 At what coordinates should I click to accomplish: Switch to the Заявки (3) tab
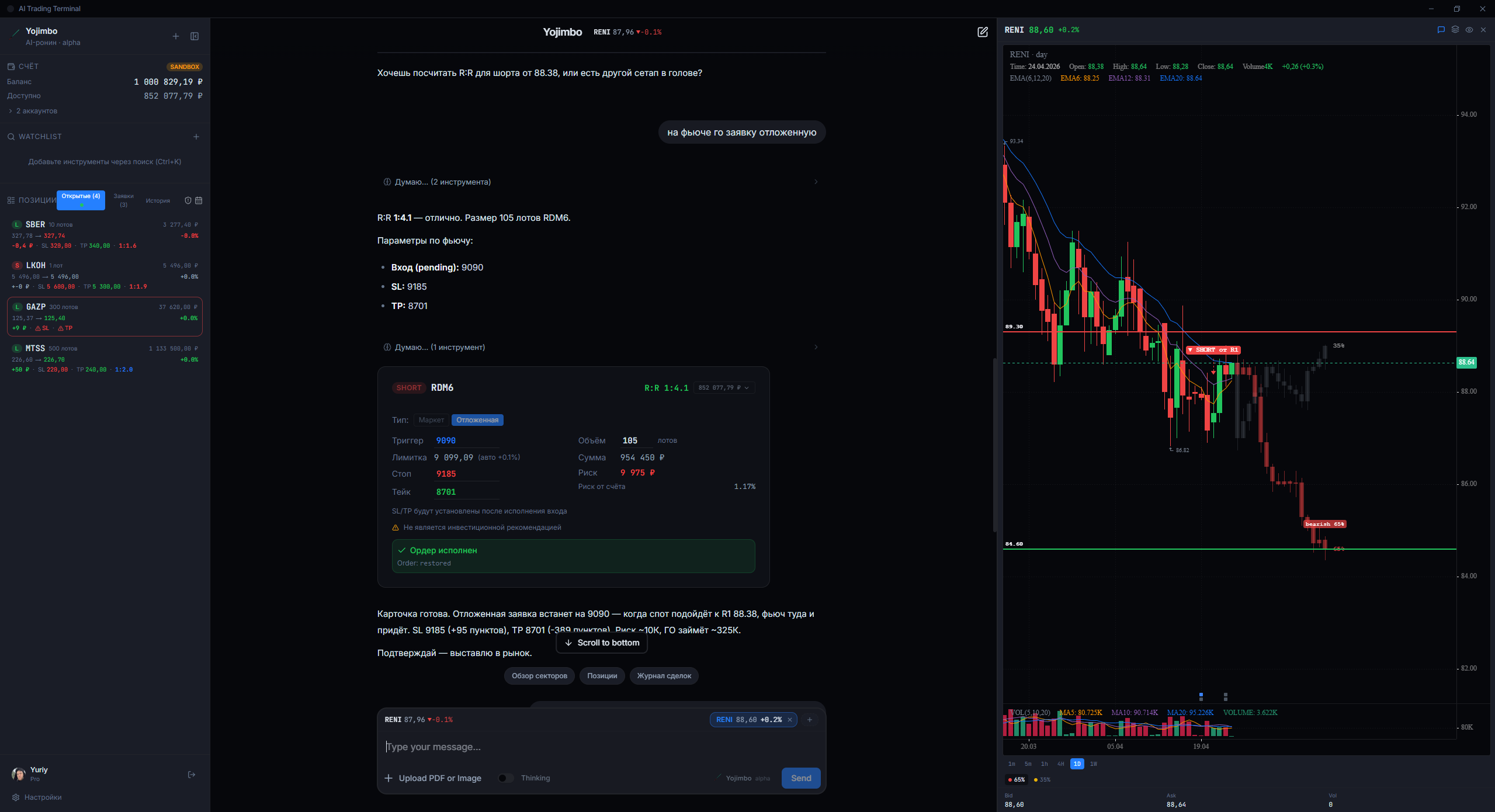(124, 200)
